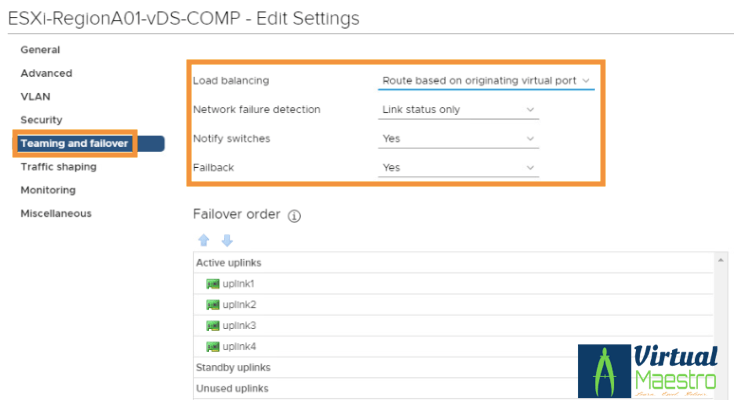Open the Security settings section
The width and height of the screenshot is (734, 400).
[42, 120]
